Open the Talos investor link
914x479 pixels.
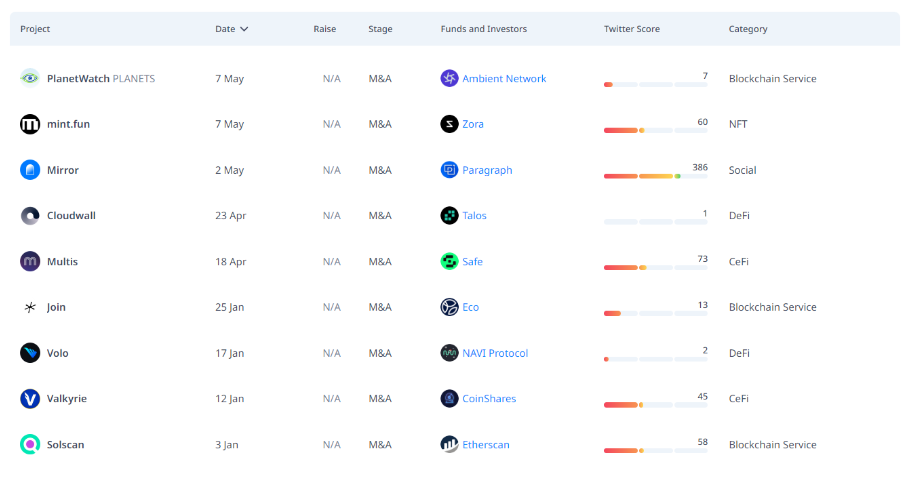tap(474, 216)
